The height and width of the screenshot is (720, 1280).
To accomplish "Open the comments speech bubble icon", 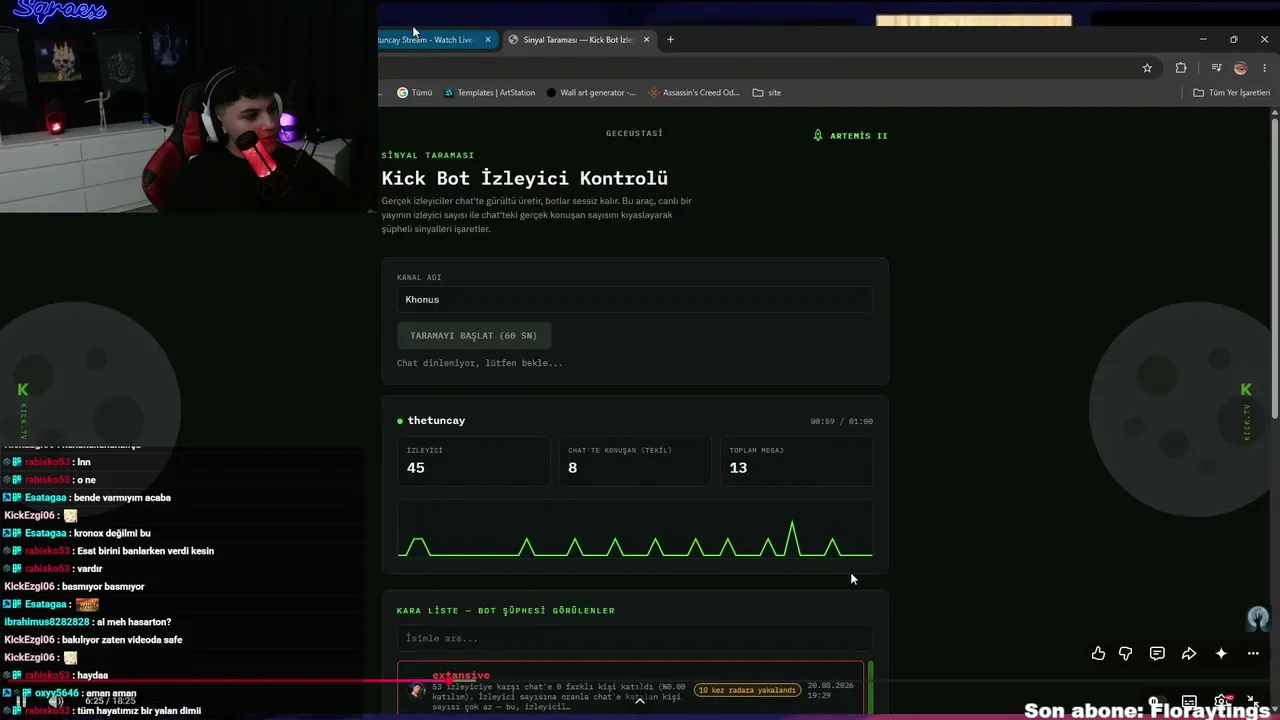I will tap(1157, 654).
